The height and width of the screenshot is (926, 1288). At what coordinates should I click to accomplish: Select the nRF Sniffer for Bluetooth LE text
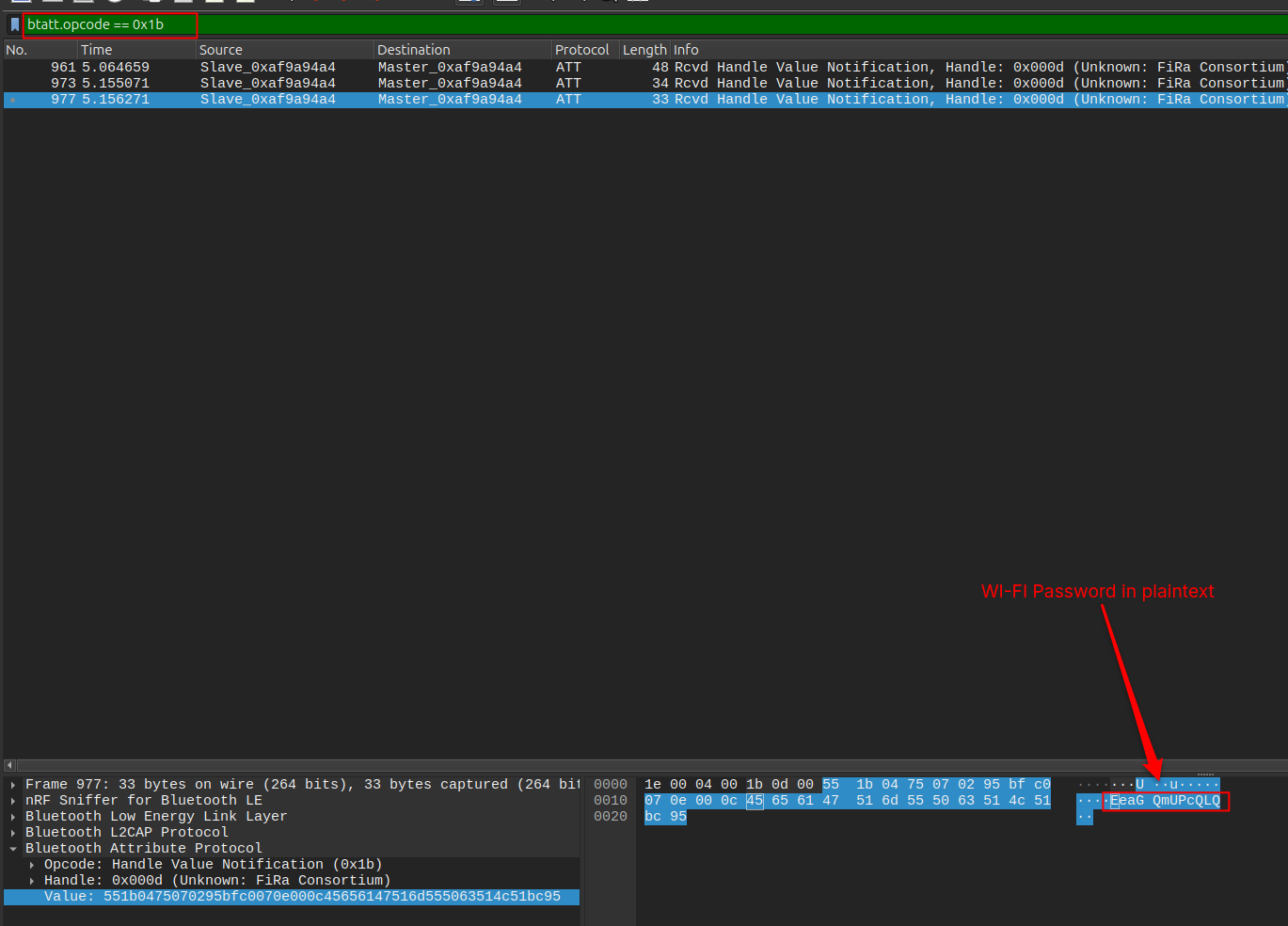click(144, 801)
